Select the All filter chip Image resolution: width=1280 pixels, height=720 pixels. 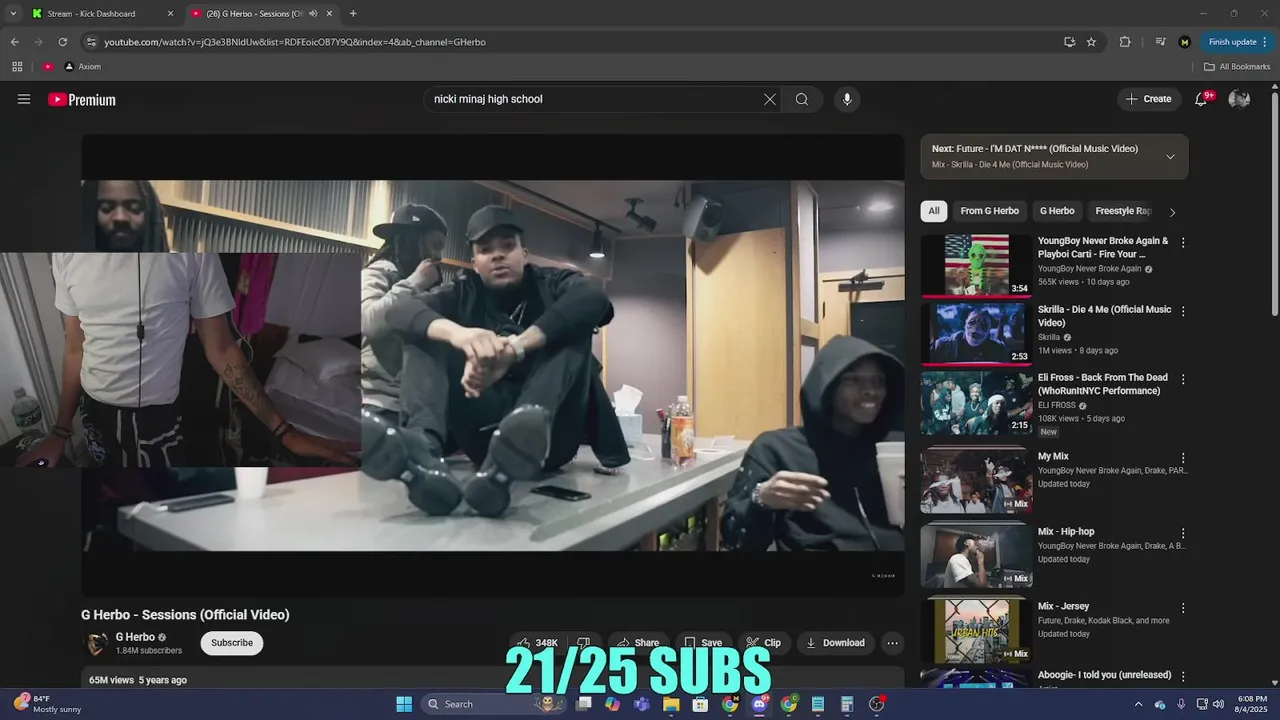(x=933, y=211)
